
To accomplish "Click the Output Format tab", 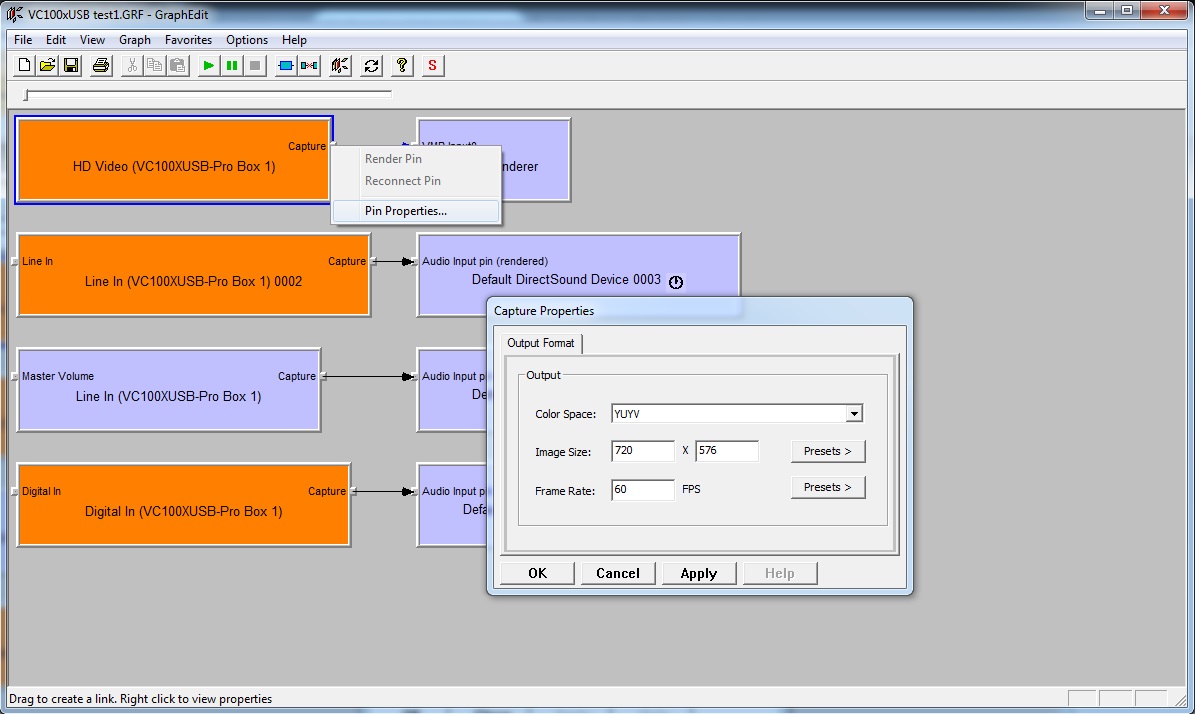I will (541, 343).
